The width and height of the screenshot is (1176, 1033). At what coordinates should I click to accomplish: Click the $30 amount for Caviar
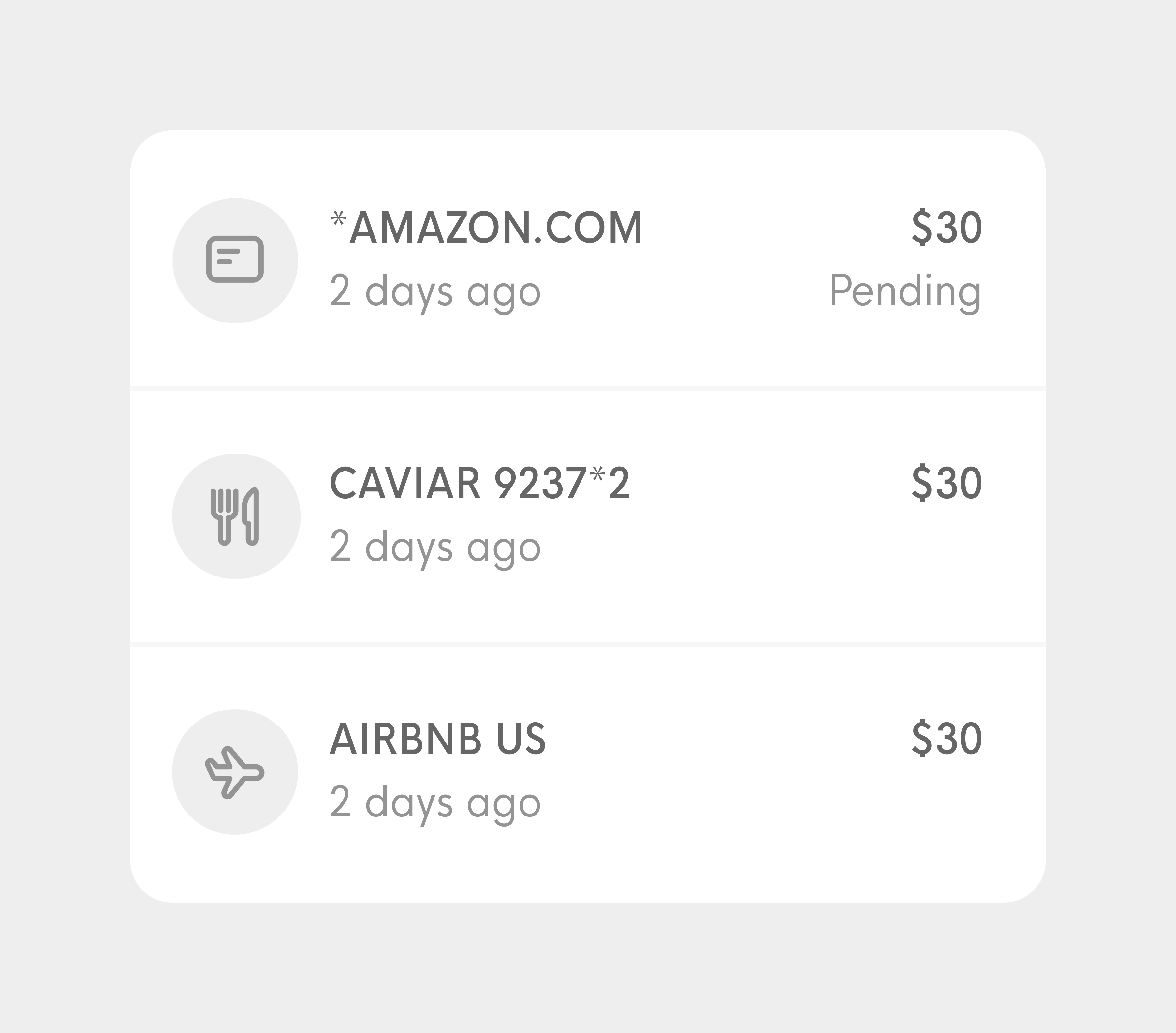point(947,483)
